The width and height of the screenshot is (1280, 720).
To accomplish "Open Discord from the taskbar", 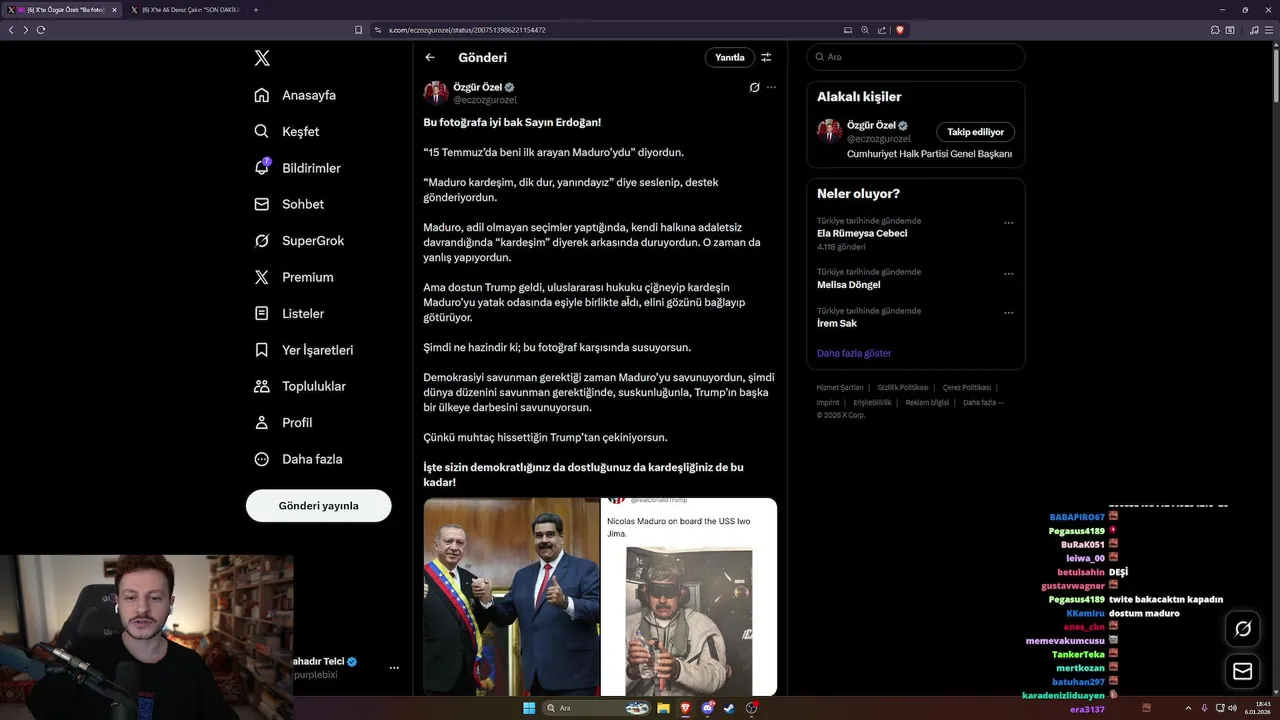I will point(708,708).
